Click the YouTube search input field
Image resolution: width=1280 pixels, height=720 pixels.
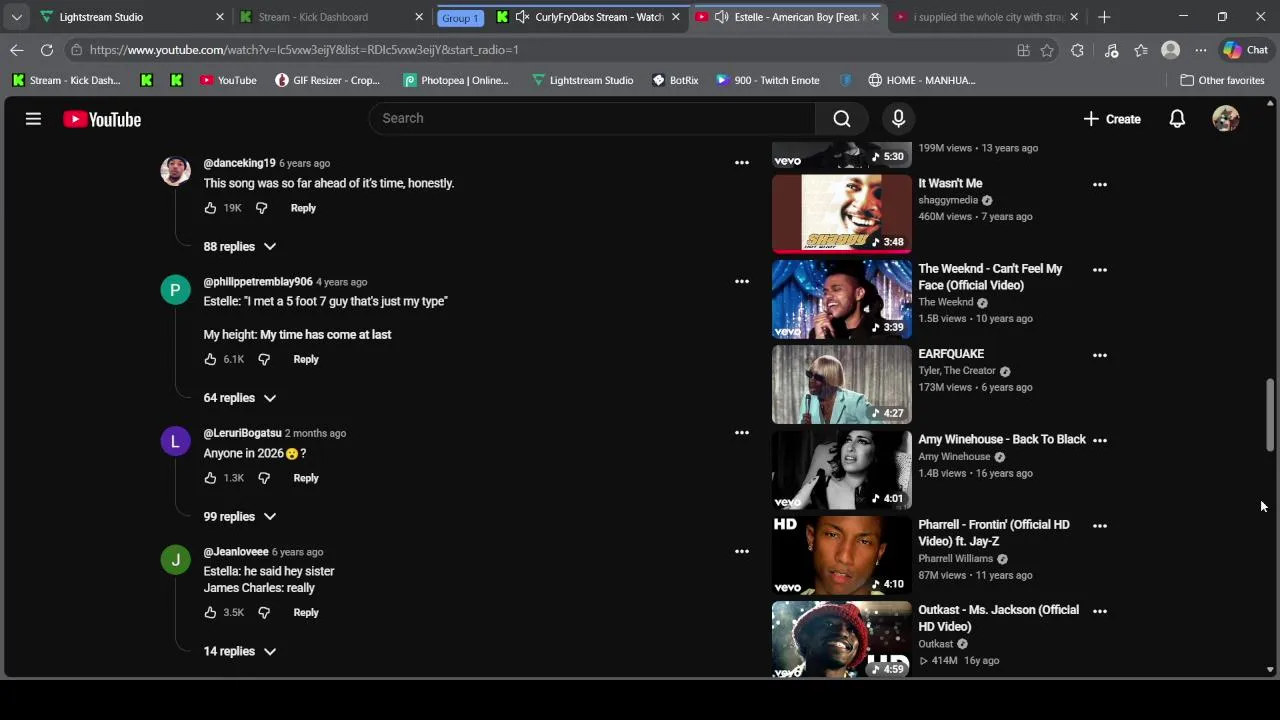592,118
